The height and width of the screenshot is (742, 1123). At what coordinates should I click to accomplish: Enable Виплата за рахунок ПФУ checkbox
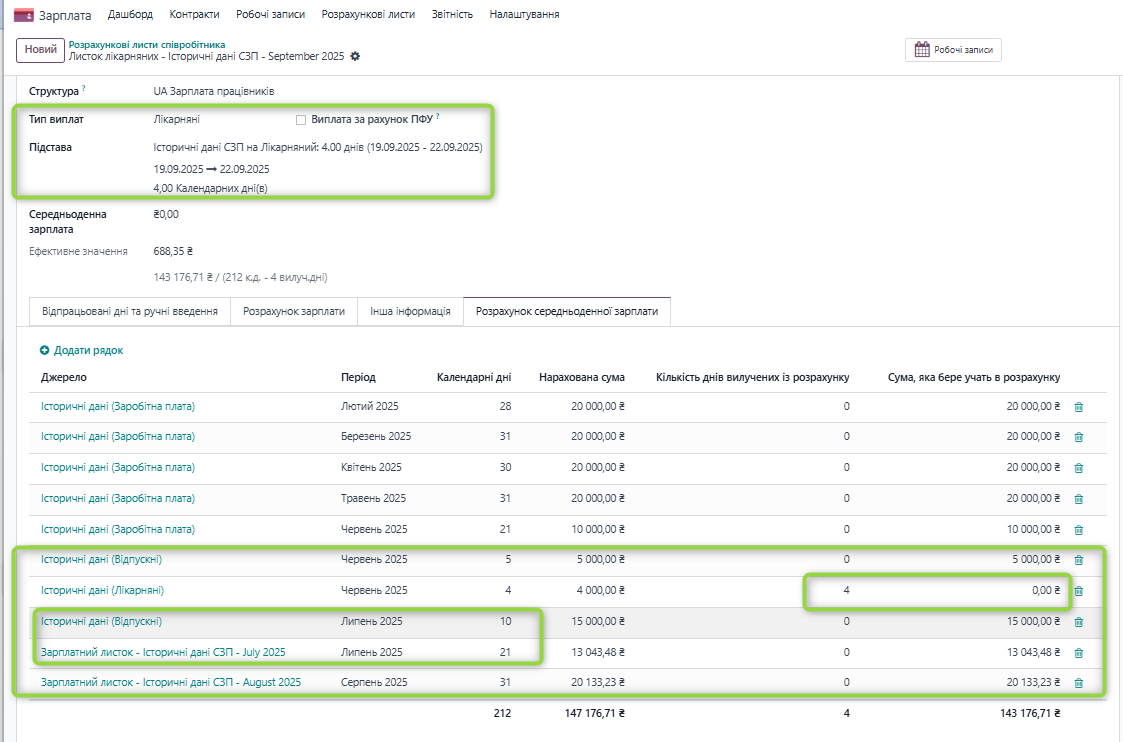[301, 120]
